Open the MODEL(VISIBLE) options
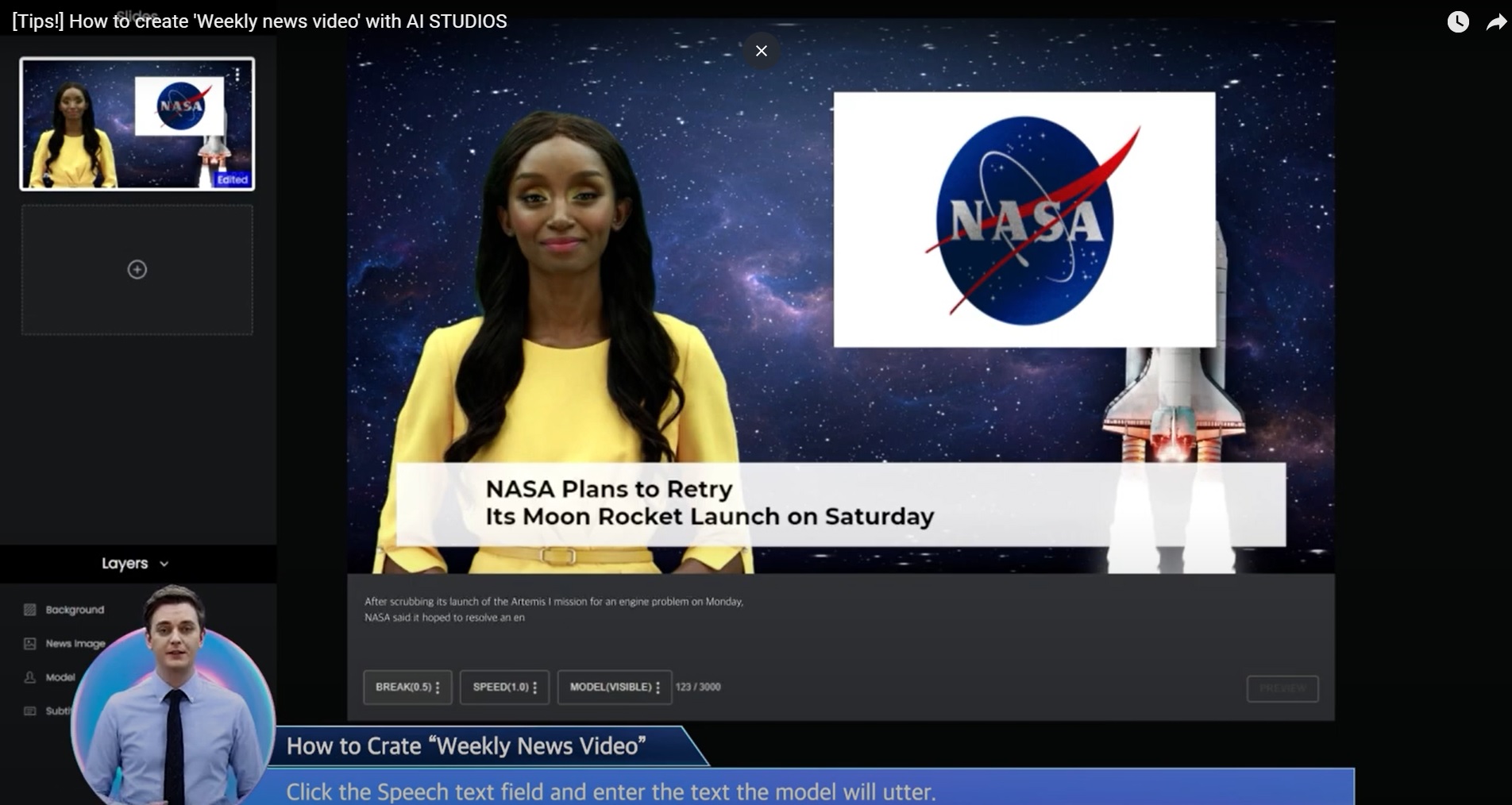Viewport: 1512px width, 805px height. pos(615,688)
